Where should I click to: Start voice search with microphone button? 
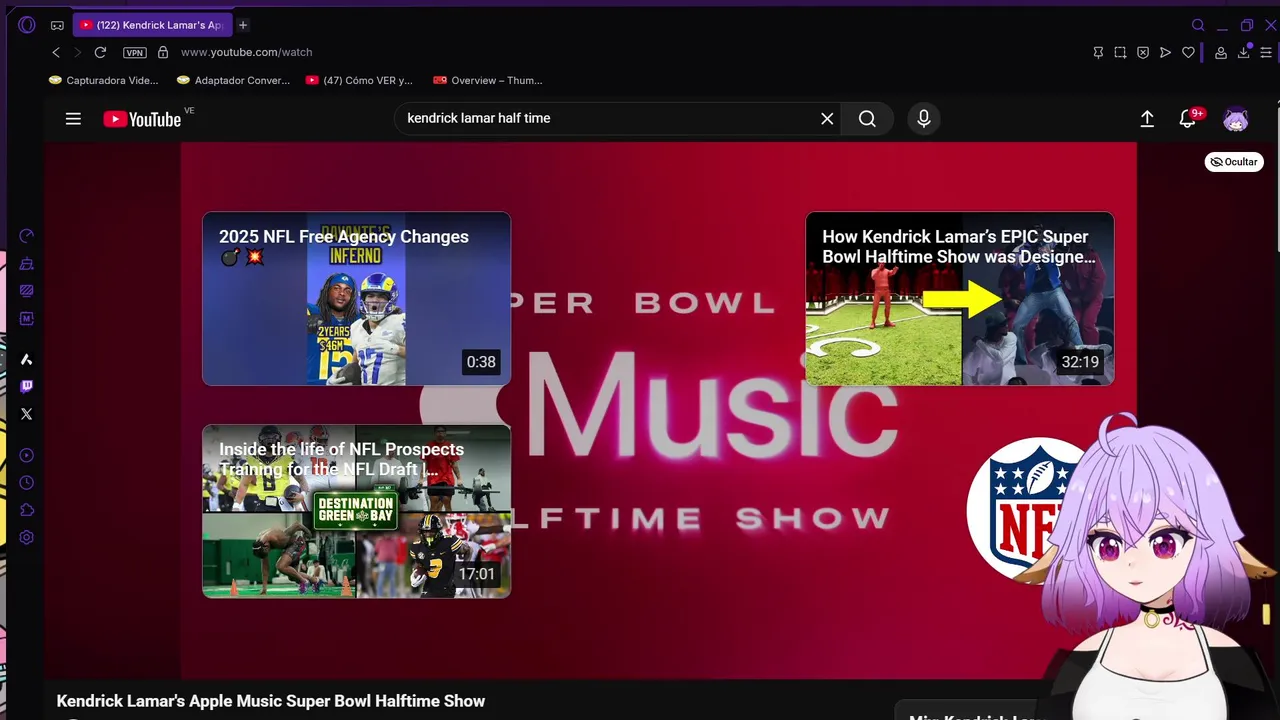click(x=924, y=119)
